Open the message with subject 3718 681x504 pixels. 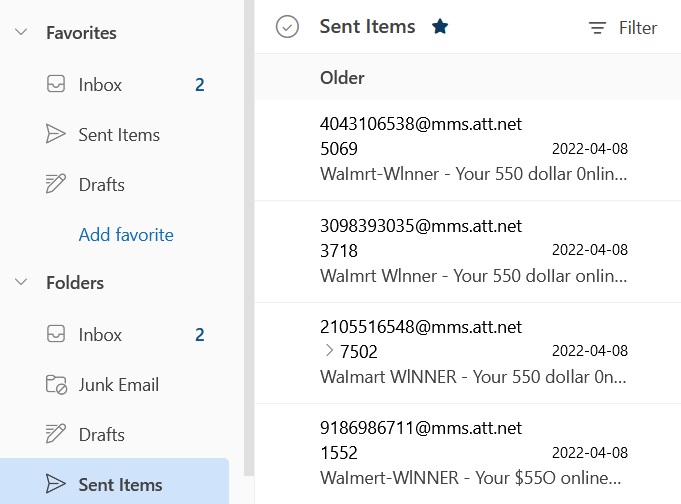[468, 252]
